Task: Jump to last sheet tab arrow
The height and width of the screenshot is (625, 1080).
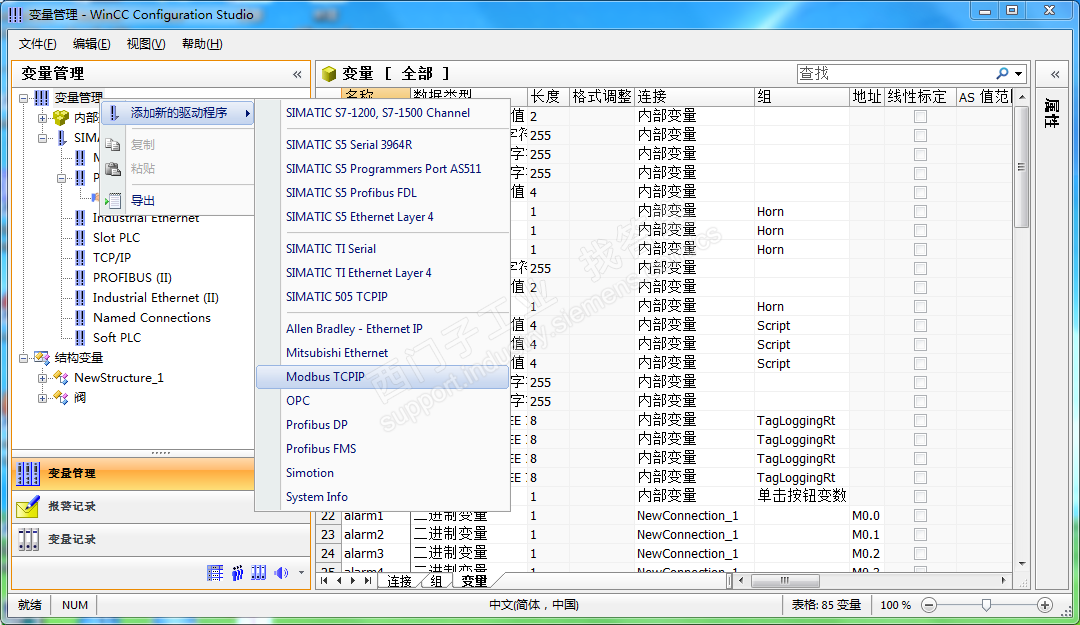Action: click(x=368, y=581)
